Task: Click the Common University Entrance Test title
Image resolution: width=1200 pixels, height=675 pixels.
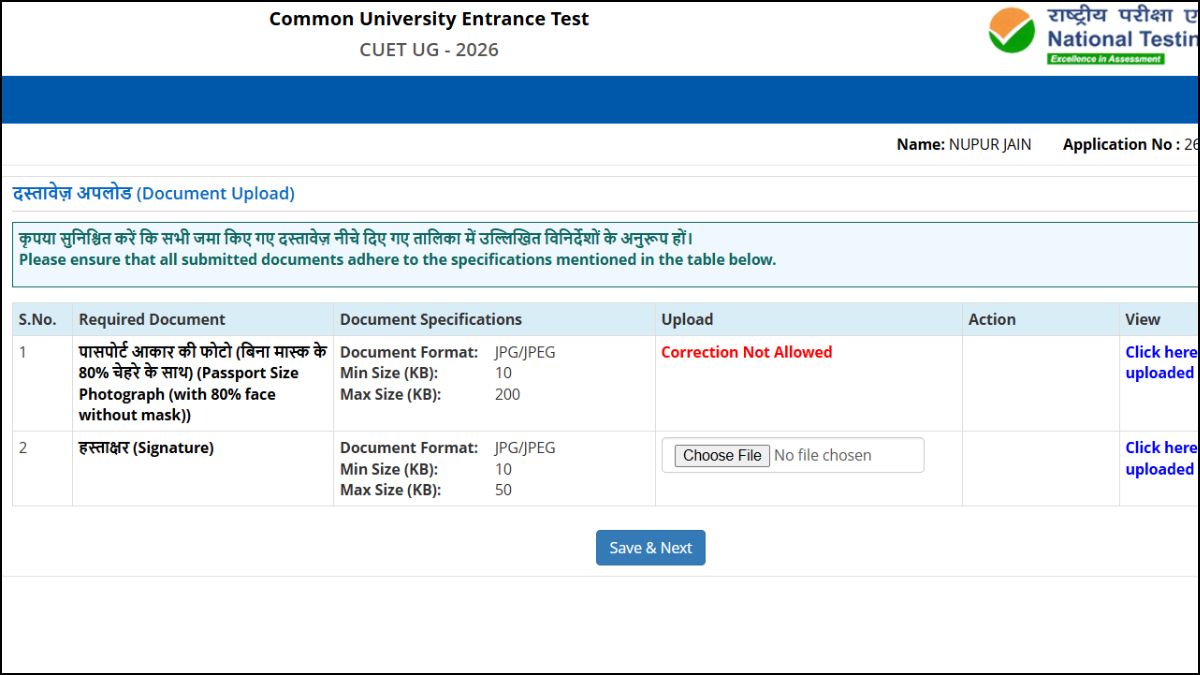Action: (429, 19)
